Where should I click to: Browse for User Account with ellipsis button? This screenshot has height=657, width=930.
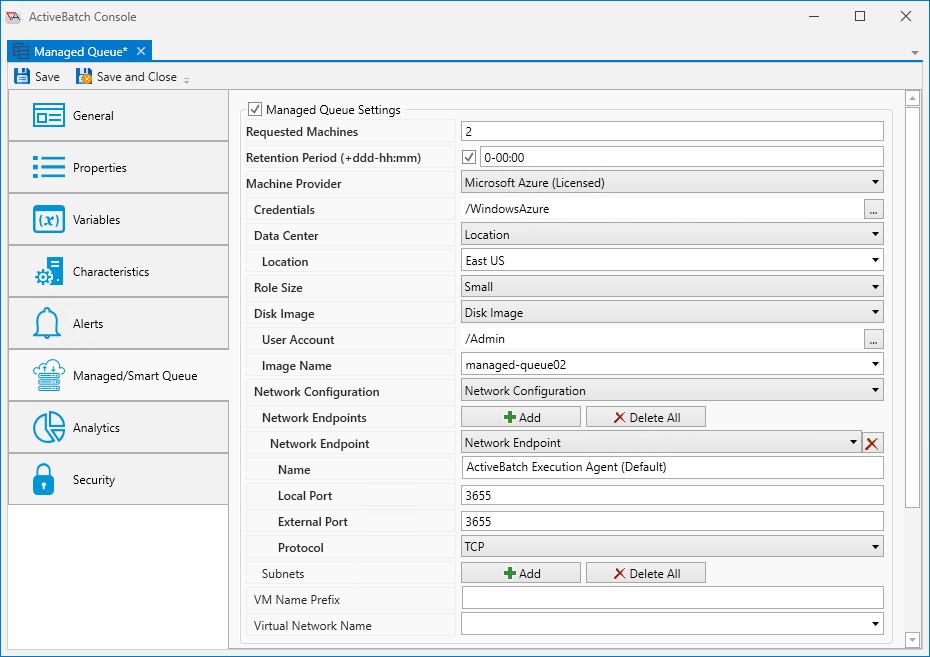click(873, 339)
